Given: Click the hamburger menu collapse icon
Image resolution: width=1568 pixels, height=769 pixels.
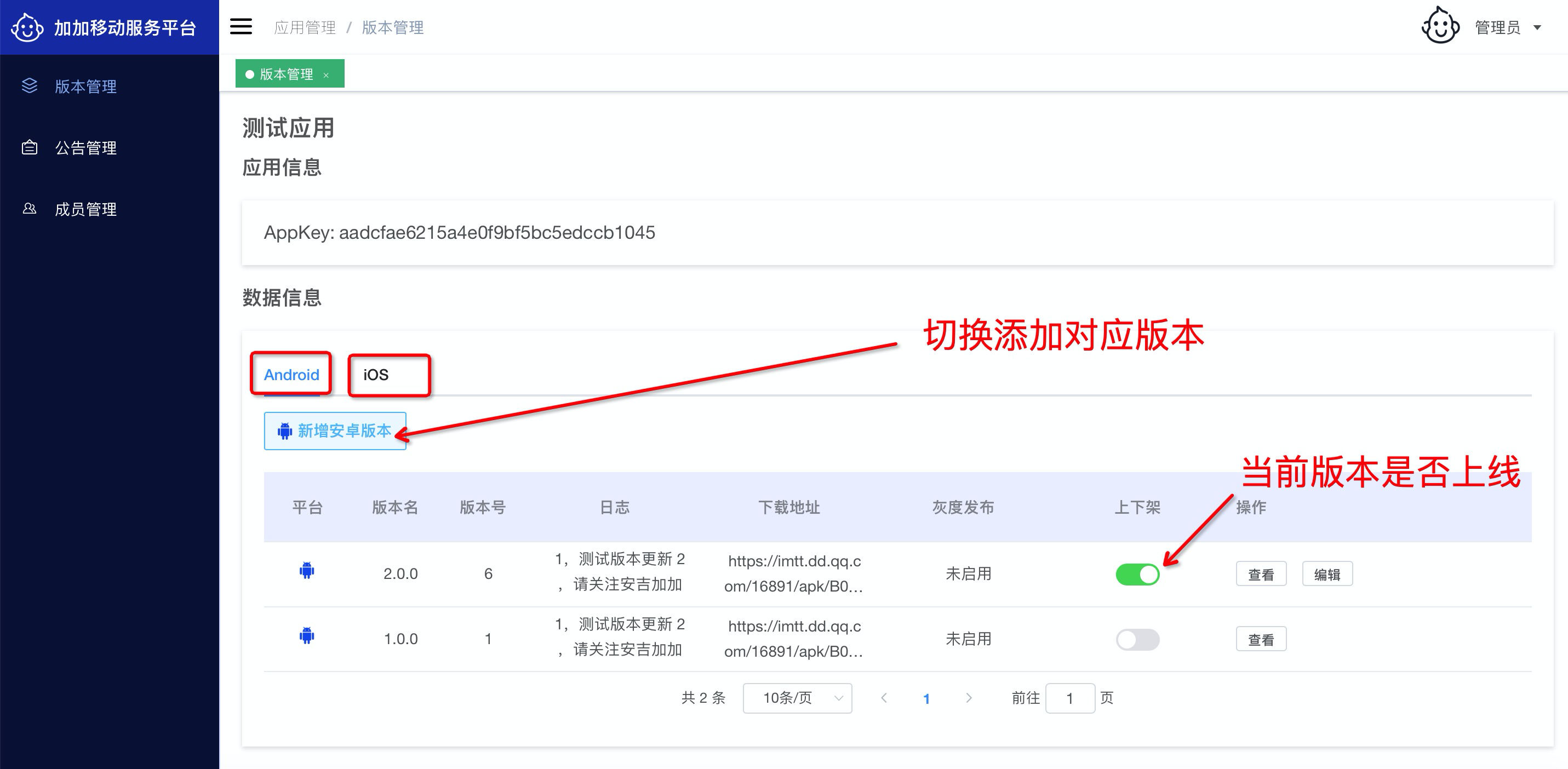Looking at the screenshot, I should click(x=241, y=27).
